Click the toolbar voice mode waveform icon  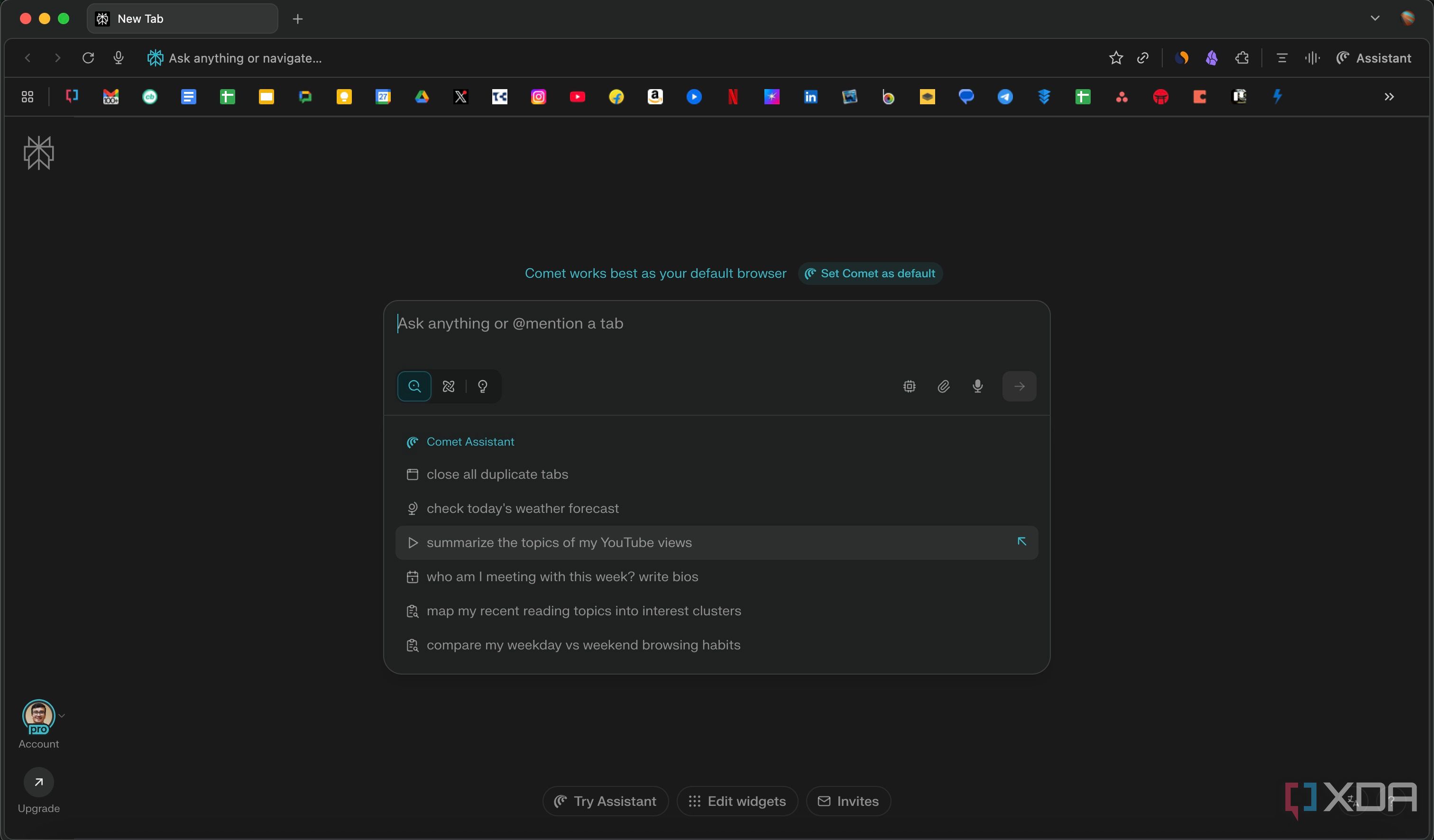click(1312, 58)
